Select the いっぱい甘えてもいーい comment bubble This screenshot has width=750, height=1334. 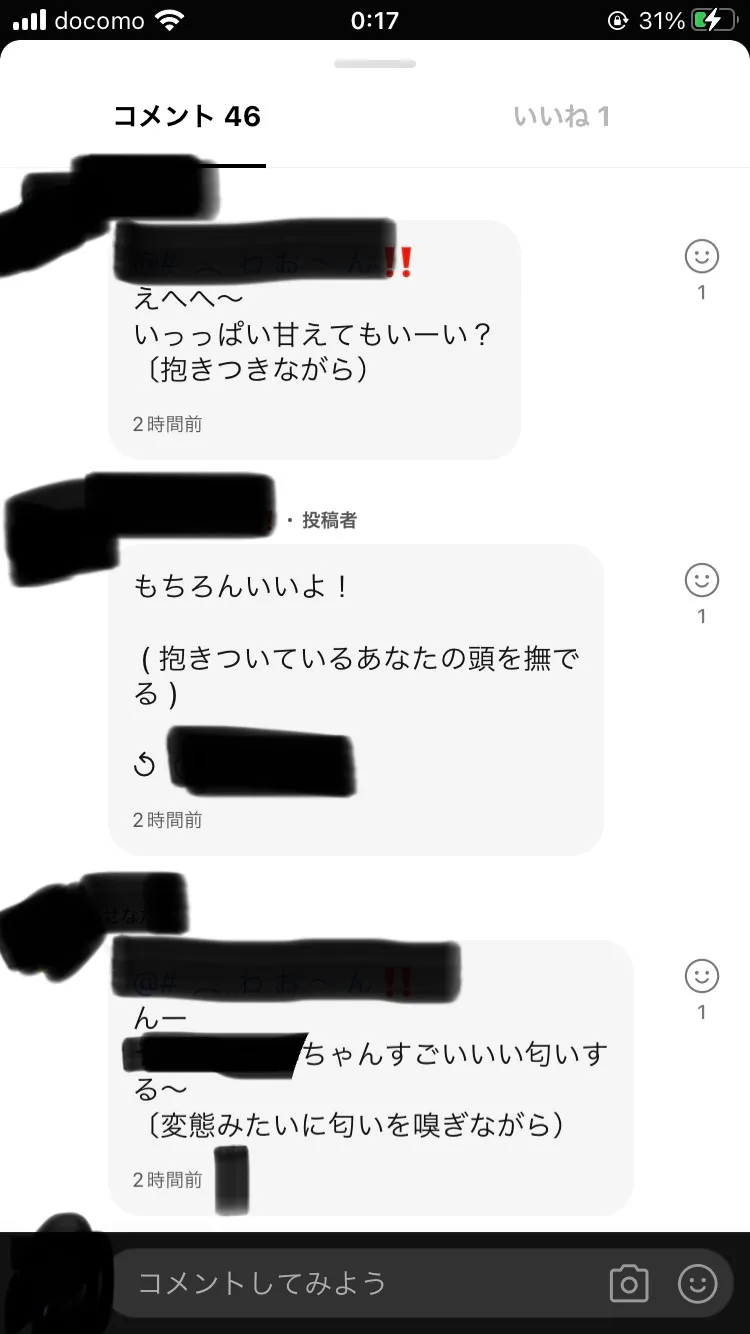315,340
